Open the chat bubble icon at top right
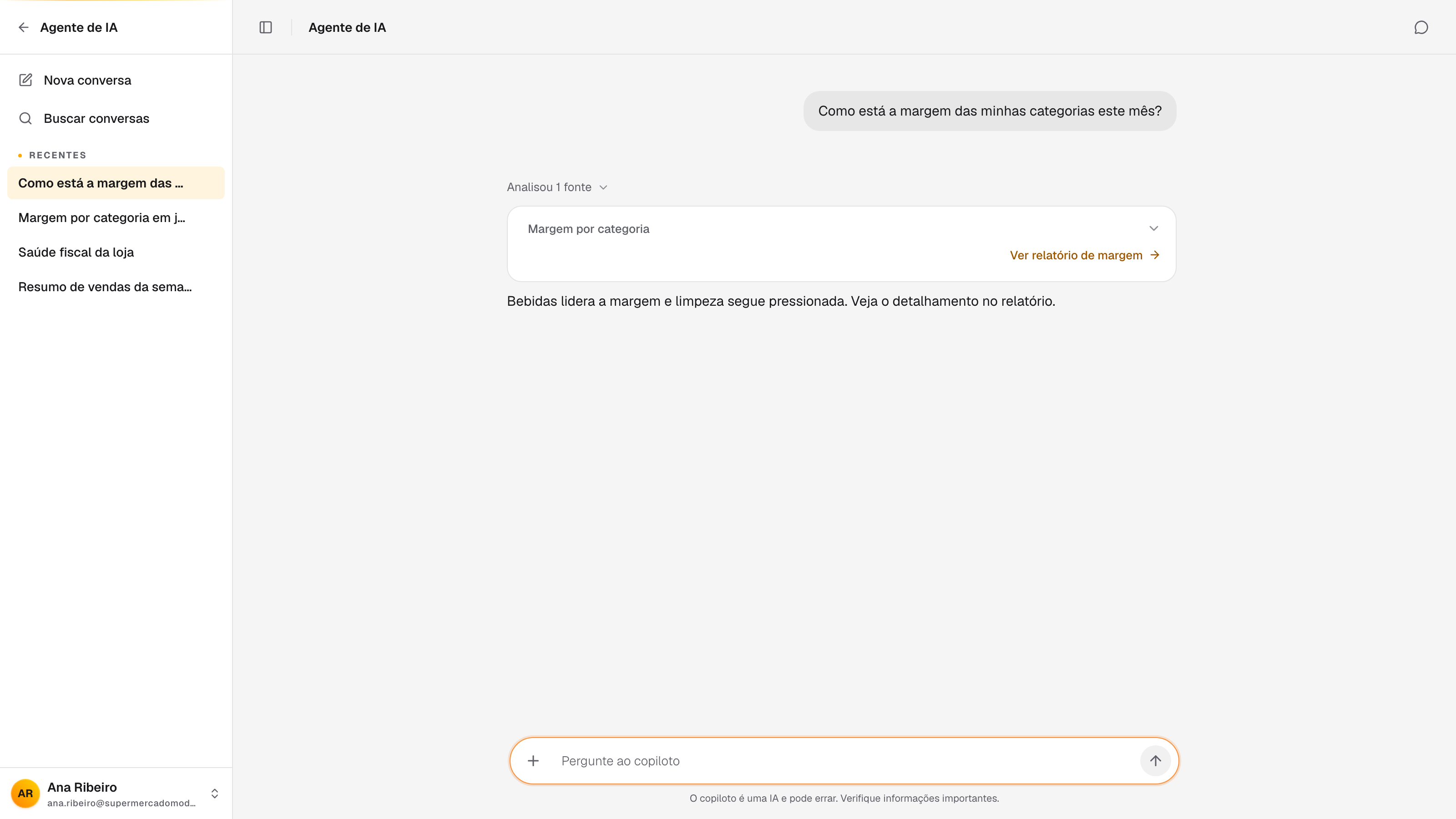 pos(1421,27)
